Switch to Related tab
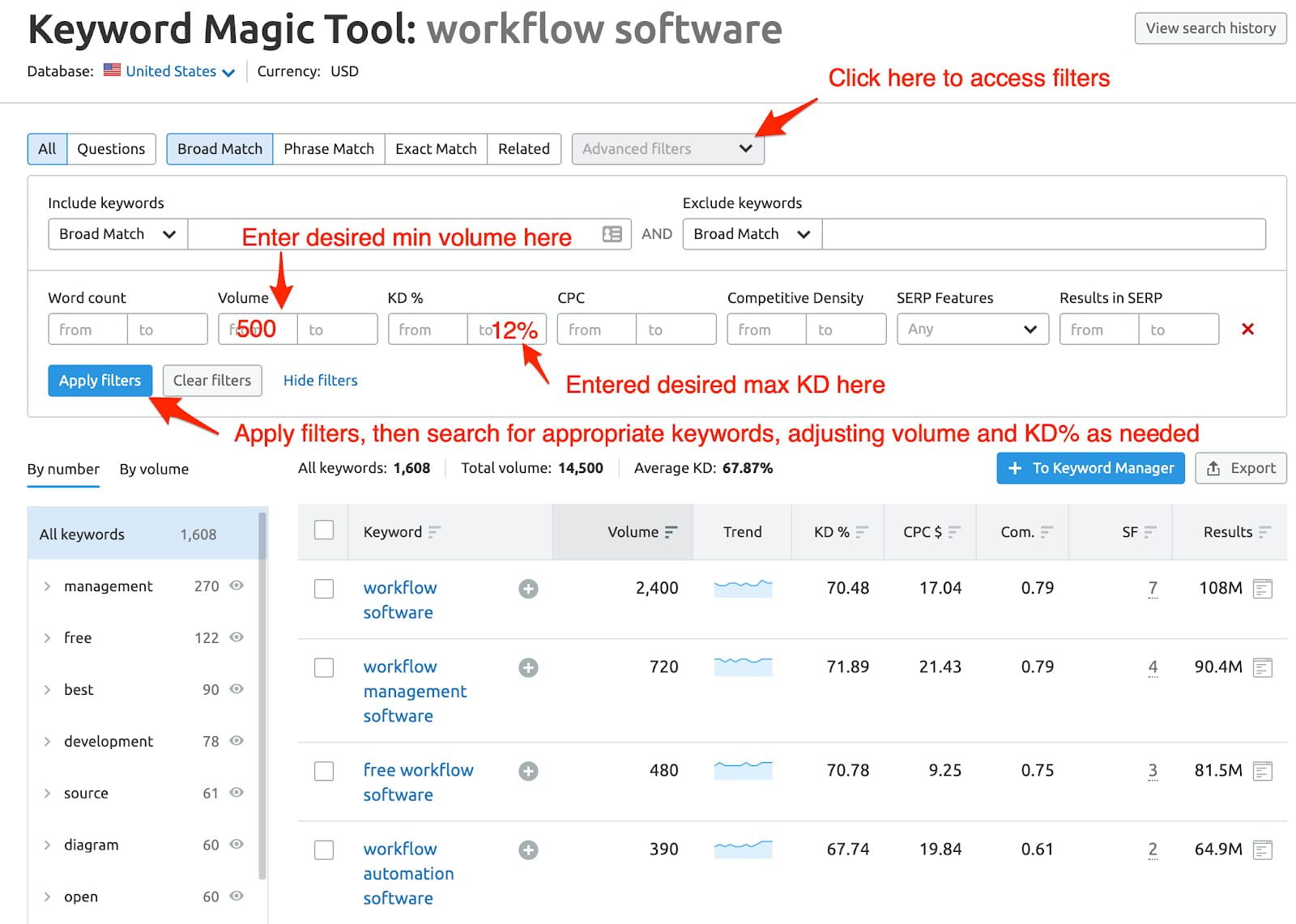This screenshot has height=924, width=1296. (524, 149)
